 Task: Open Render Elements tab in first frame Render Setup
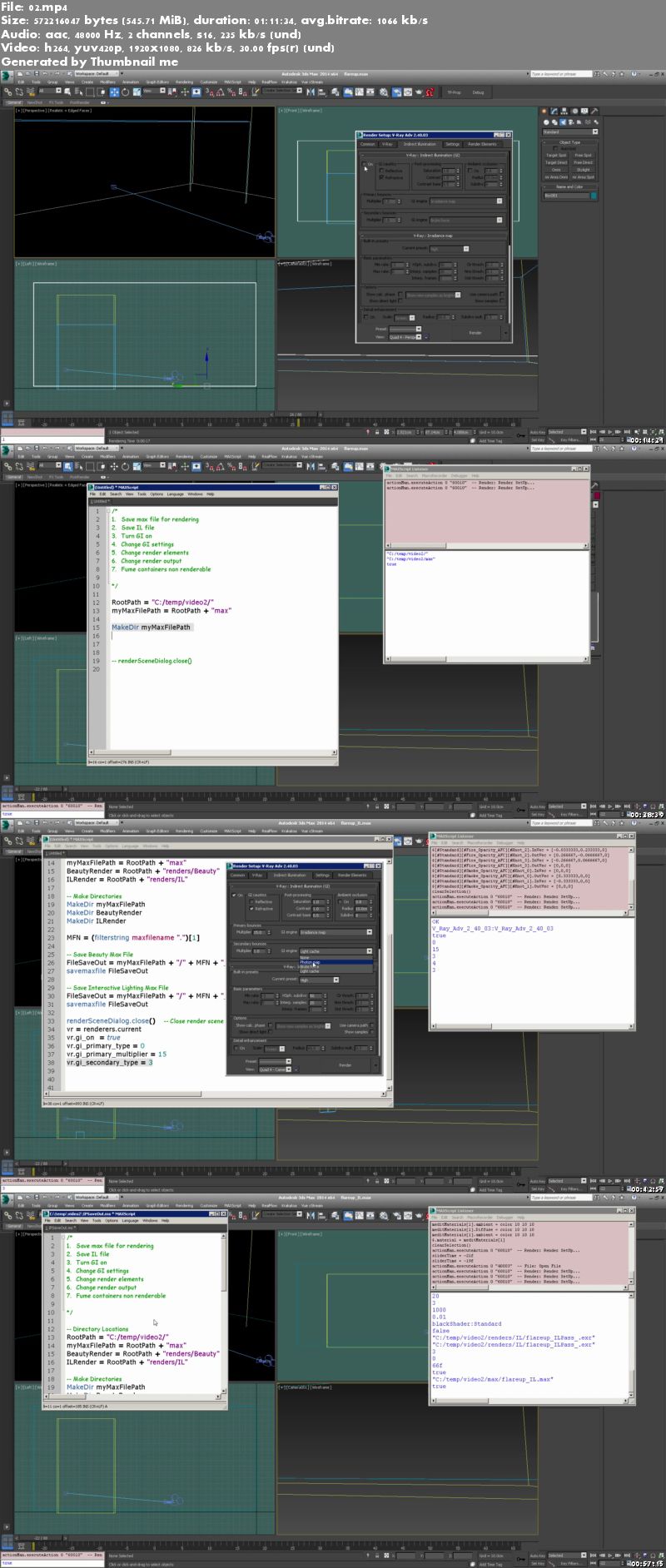[x=483, y=144]
